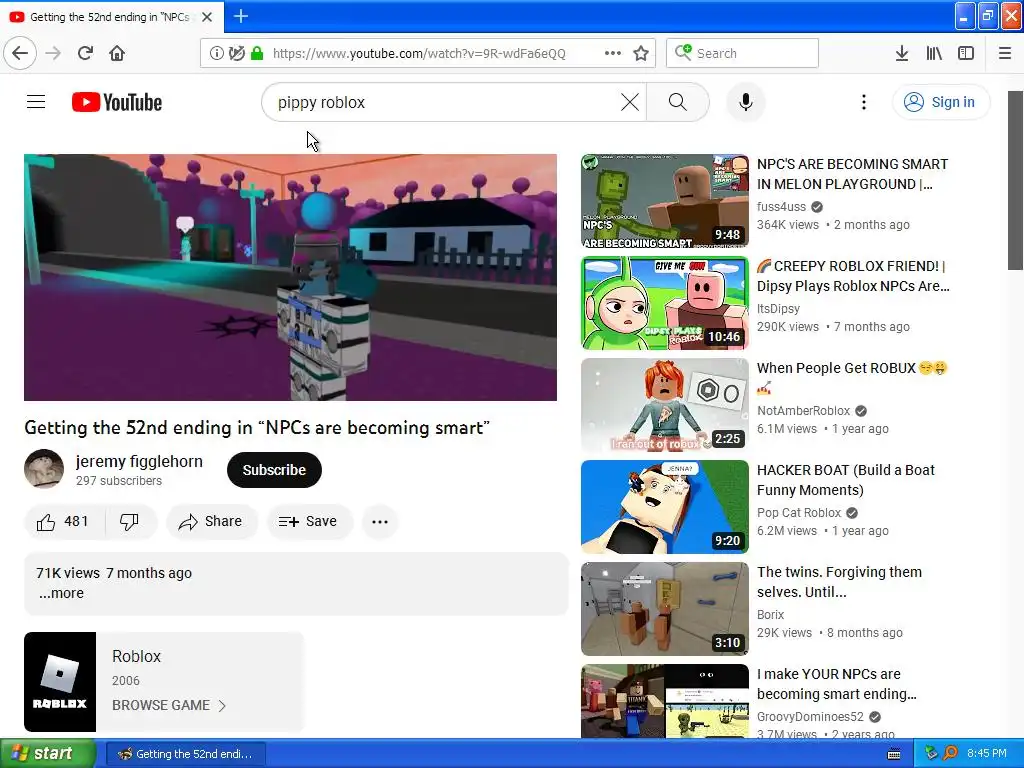Open Borix channel link
Viewport: 1024px width, 768px height.
[771, 615]
